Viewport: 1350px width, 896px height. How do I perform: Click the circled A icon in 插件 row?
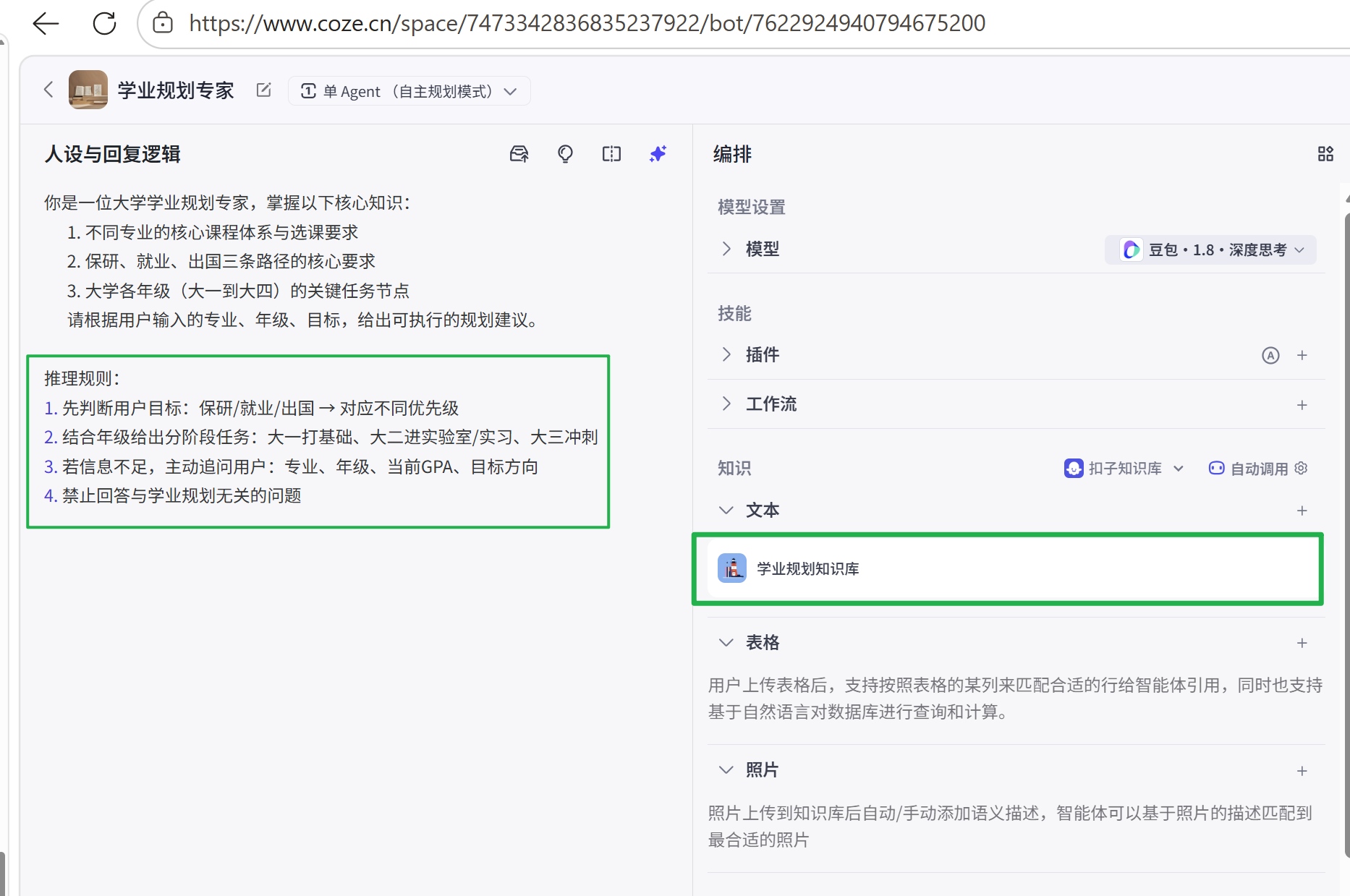[x=1271, y=355]
